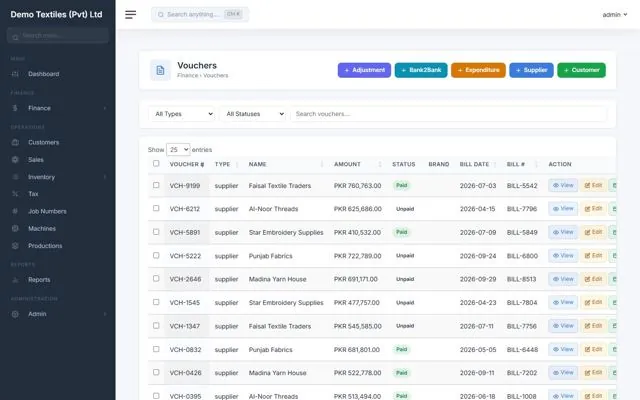Expand the Finance submenu chevron
This screenshot has height=400, width=640.
pyautogui.click(x=105, y=108)
